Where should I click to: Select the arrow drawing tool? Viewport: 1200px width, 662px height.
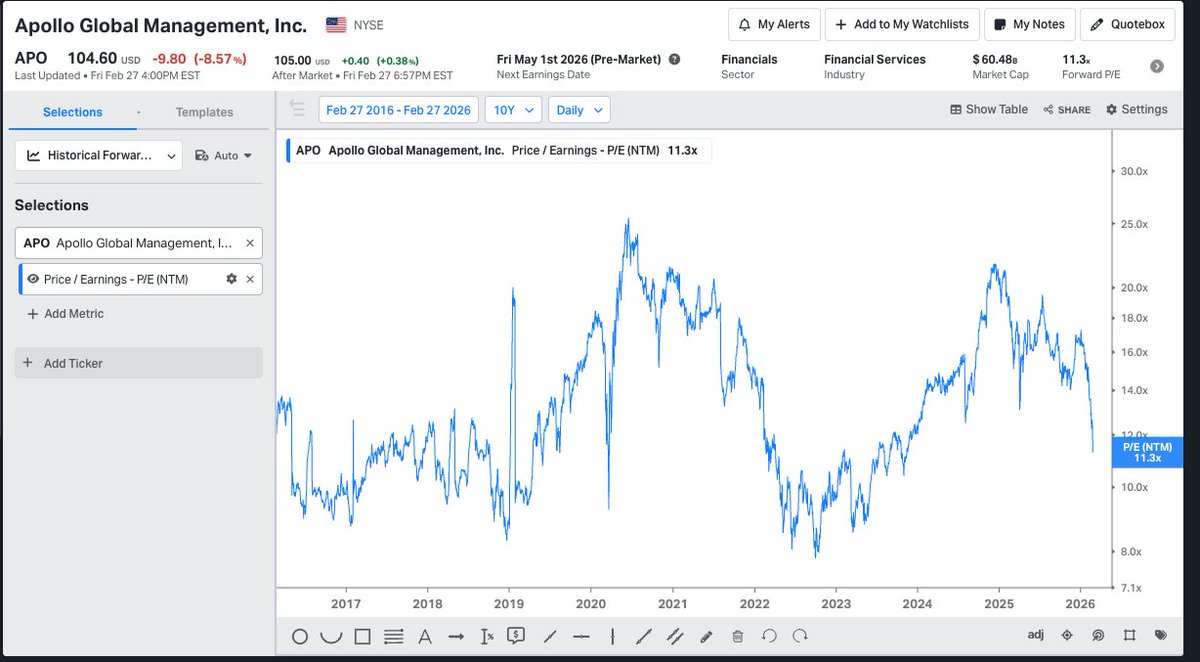(x=455, y=636)
